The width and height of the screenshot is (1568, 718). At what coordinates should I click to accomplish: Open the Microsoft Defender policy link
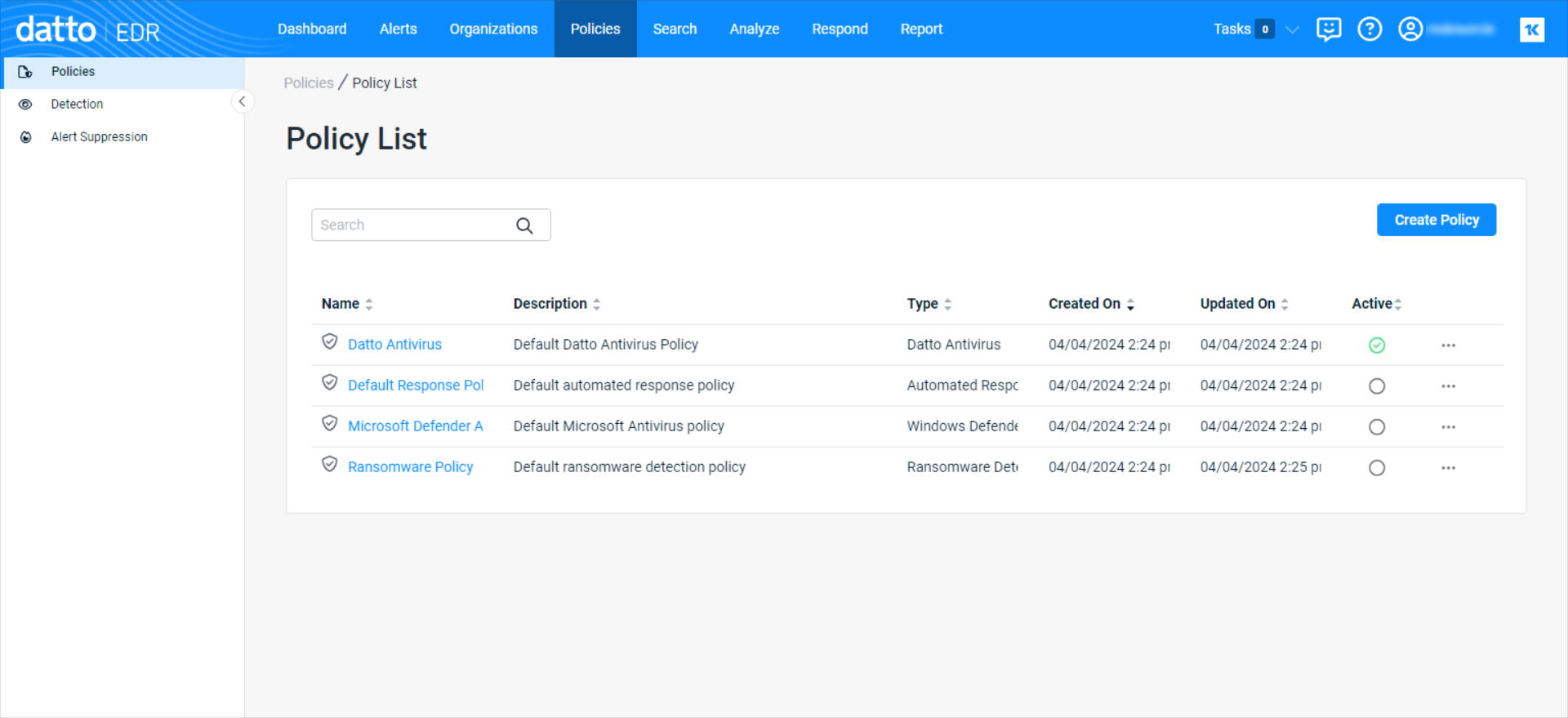(416, 426)
